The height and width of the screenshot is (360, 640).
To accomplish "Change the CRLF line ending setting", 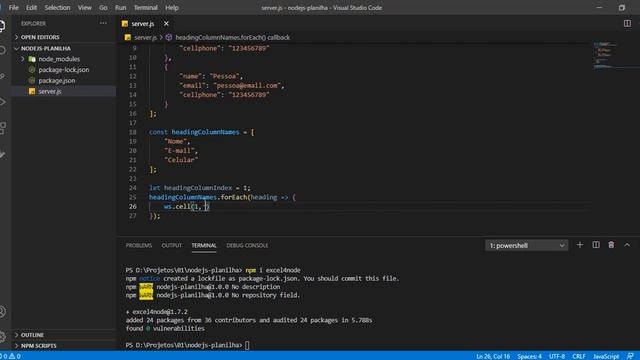I will coord(579,356).
